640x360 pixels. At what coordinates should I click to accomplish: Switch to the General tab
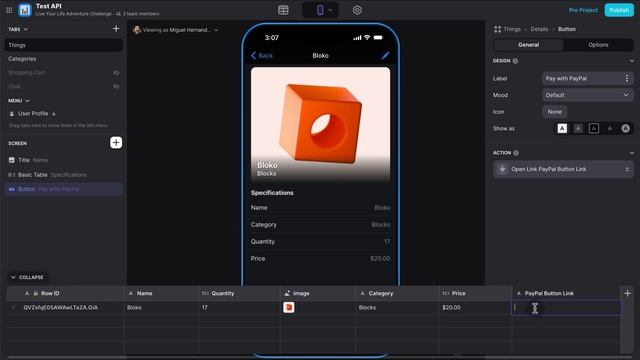529,45
